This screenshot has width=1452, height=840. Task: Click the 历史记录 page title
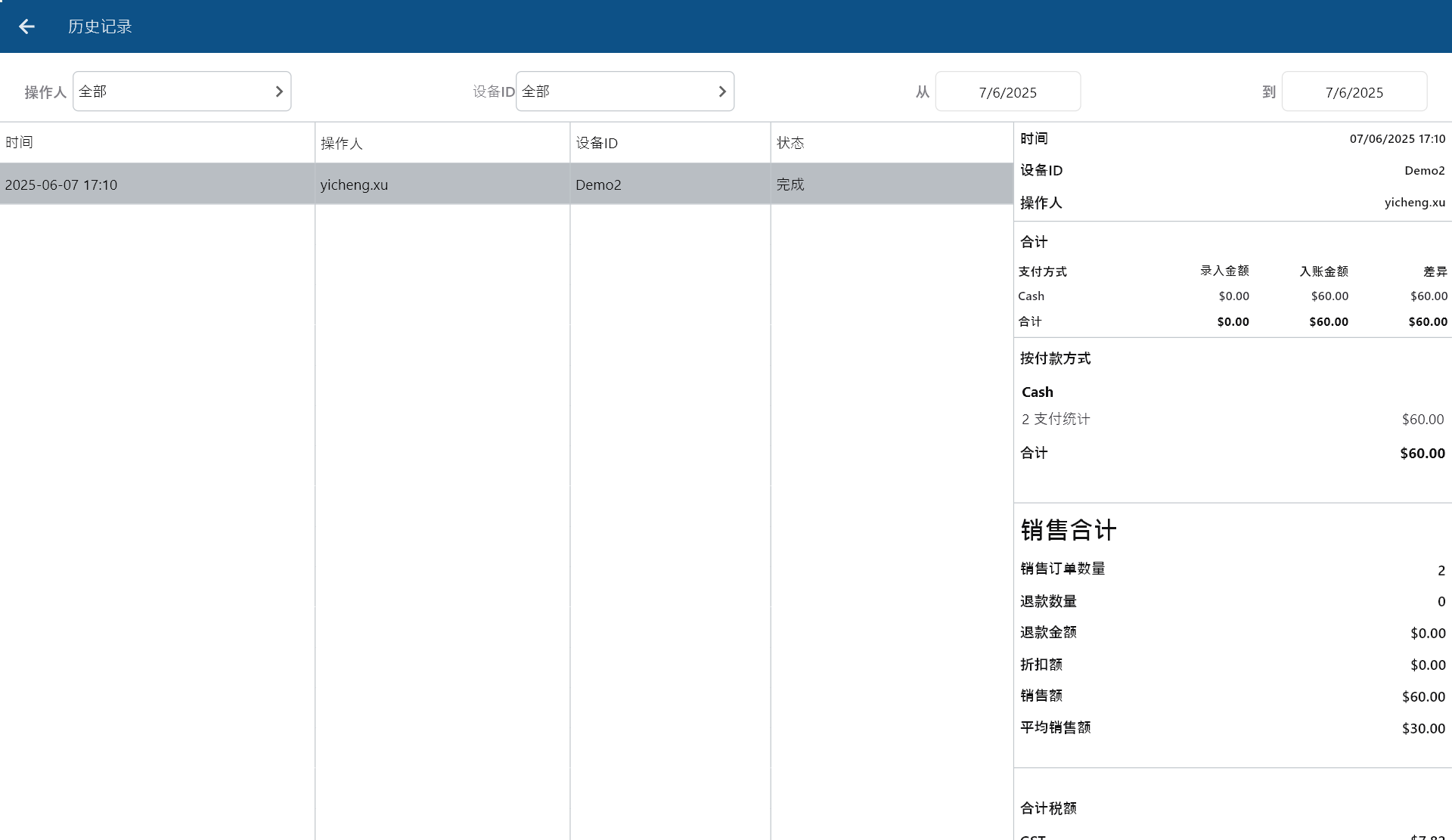click(x=100, y=26)
